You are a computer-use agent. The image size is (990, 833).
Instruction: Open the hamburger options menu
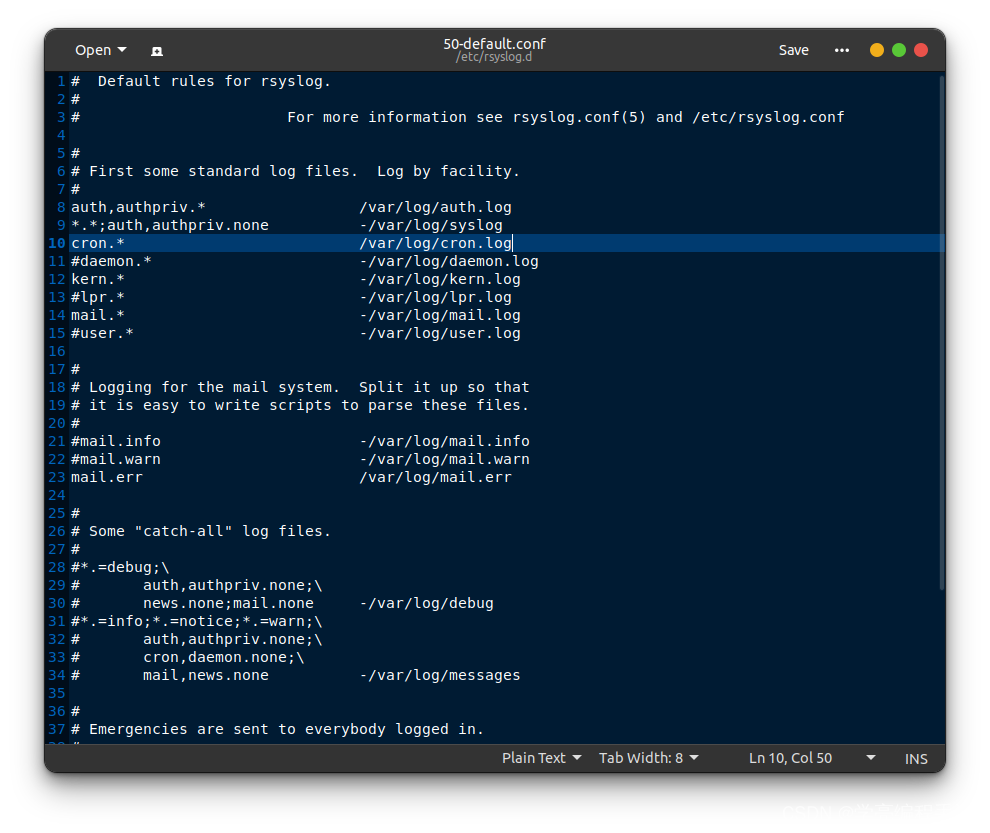coord(841,50)
